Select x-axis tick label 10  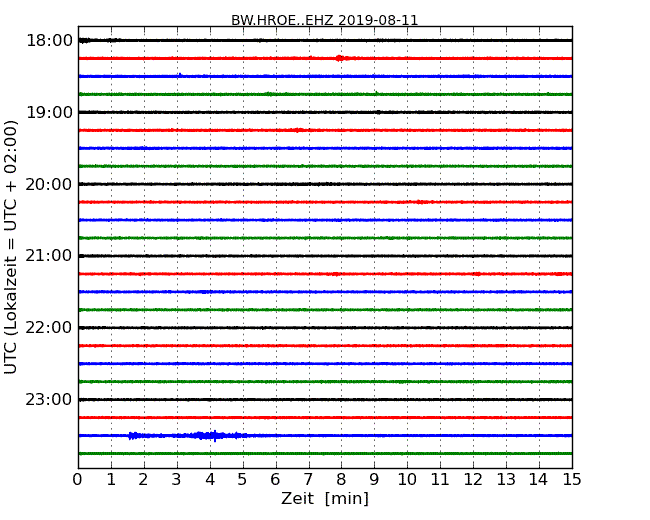point(407,480)
